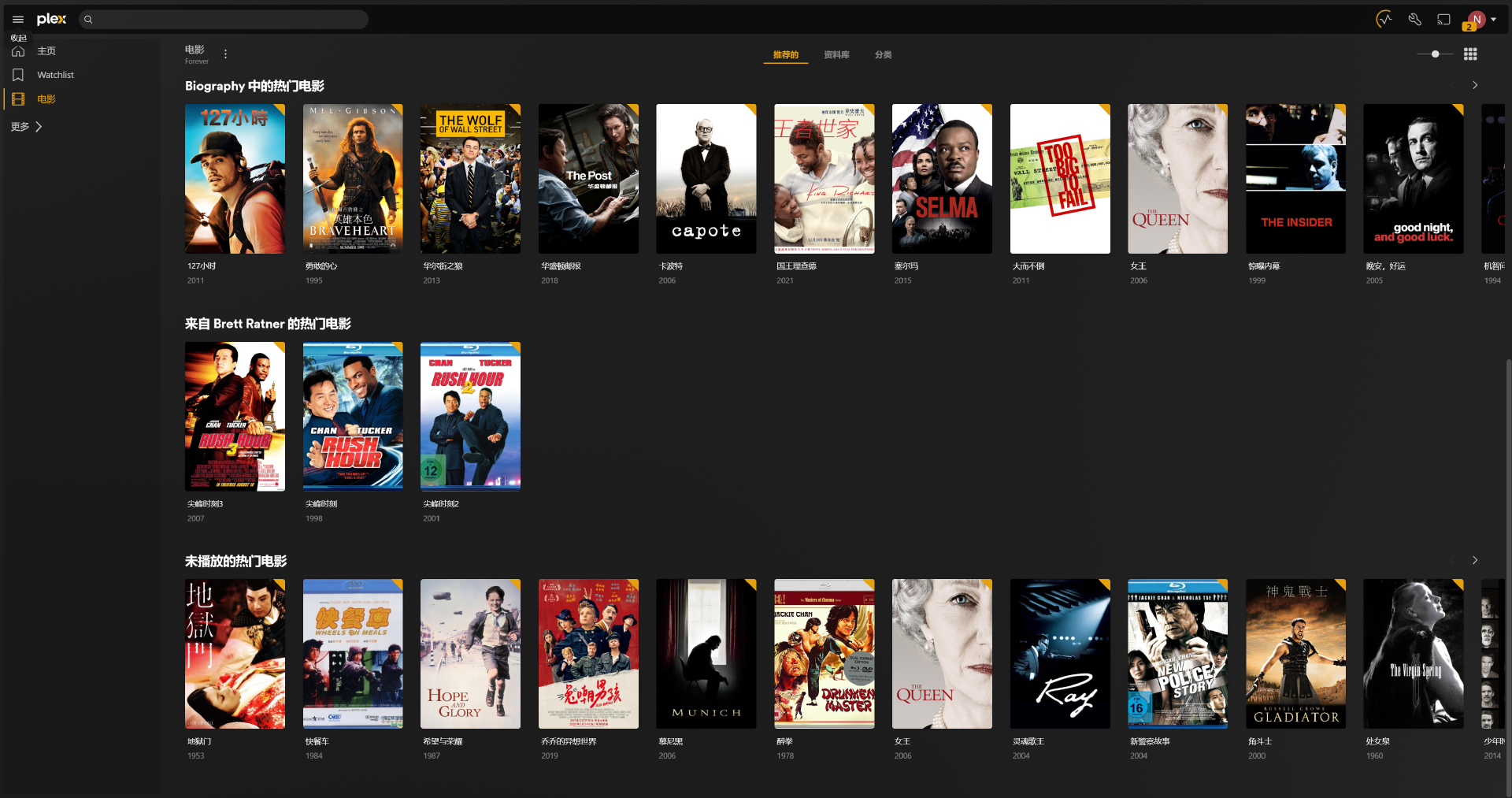This screenshot has height=798, width=1512.
Task: Open the Gladiator movie poster
Action: (1295, 654)
